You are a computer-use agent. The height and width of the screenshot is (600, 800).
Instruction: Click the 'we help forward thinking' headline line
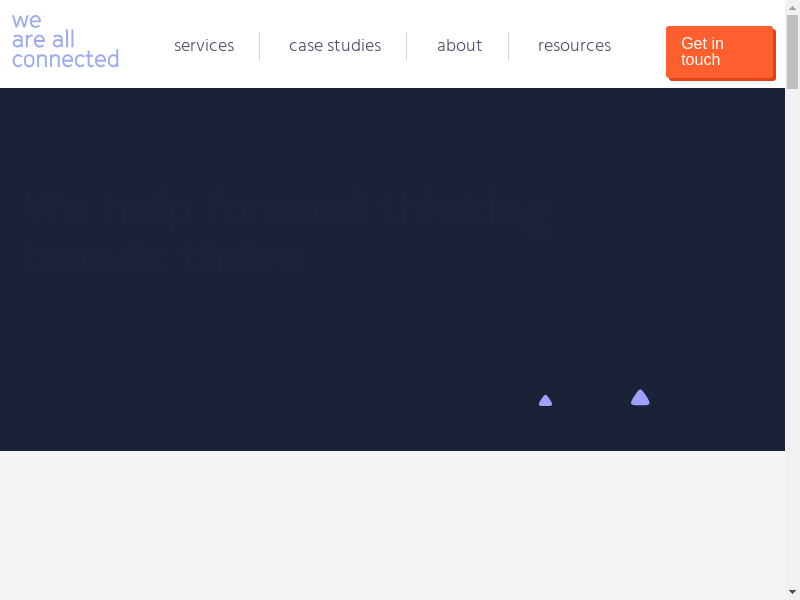click(288, 209)
